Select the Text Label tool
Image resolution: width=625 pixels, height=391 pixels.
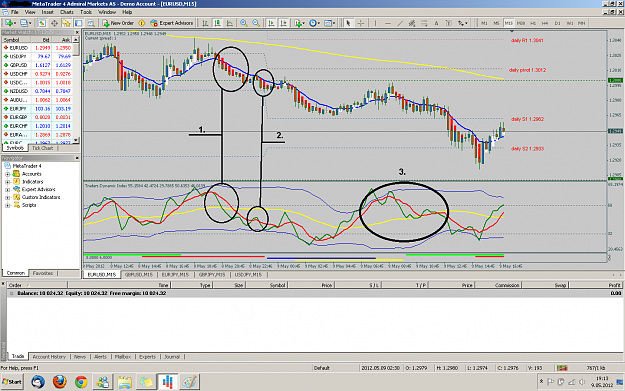[449, 23]
